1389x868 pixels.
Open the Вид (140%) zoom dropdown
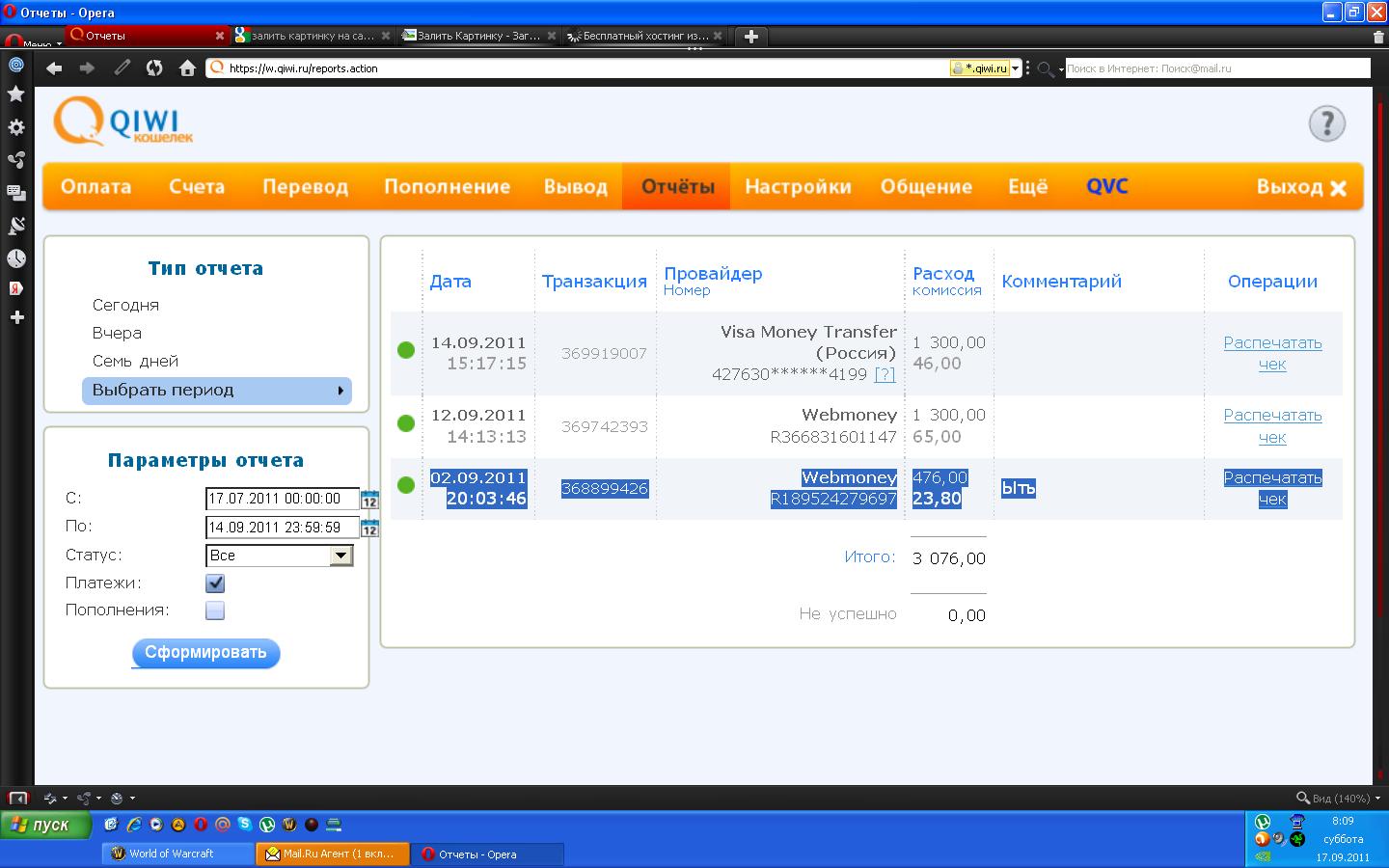[1339, 799]
